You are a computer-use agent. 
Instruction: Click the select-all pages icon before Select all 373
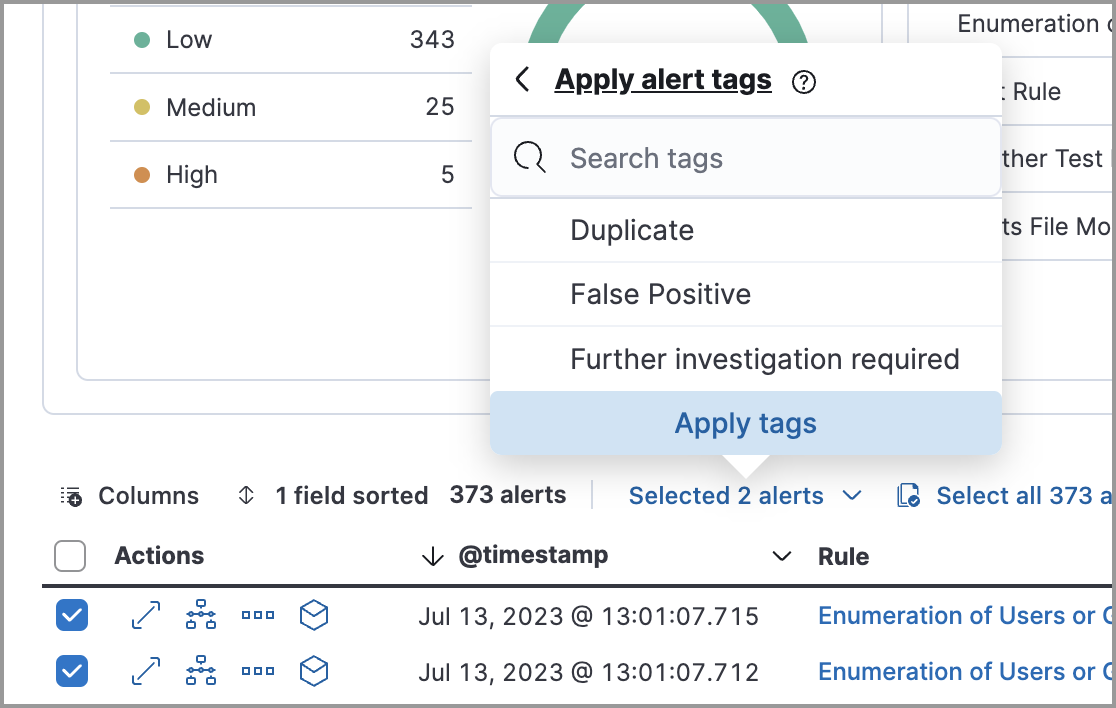pyautogui.click(x=908, y=495)
